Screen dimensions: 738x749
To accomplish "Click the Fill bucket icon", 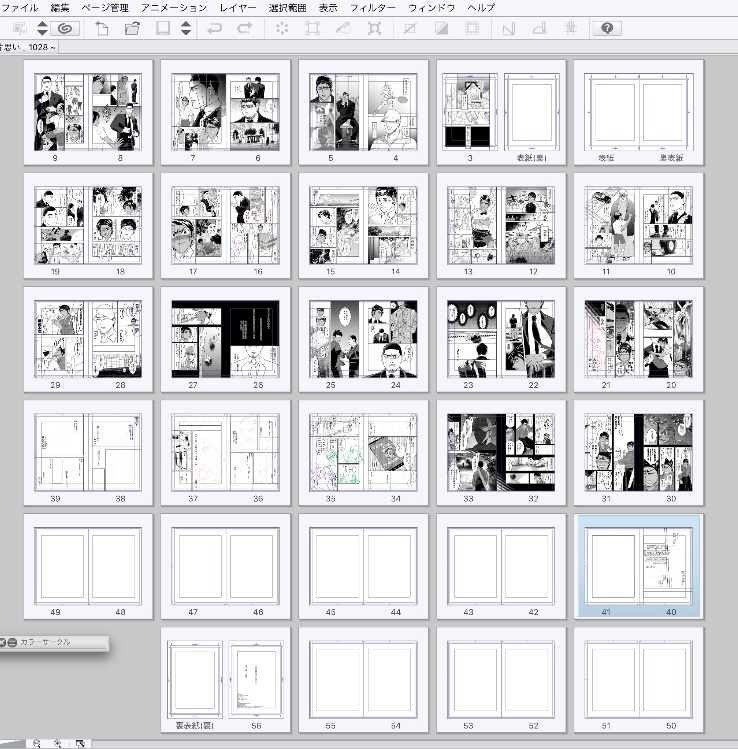I will tap(343, 28).
